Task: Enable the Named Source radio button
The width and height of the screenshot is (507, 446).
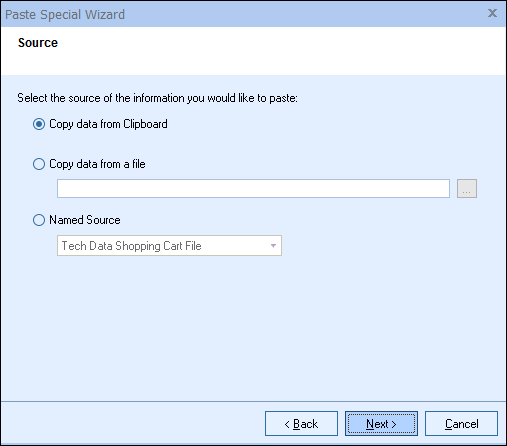Action: [39, 220]
